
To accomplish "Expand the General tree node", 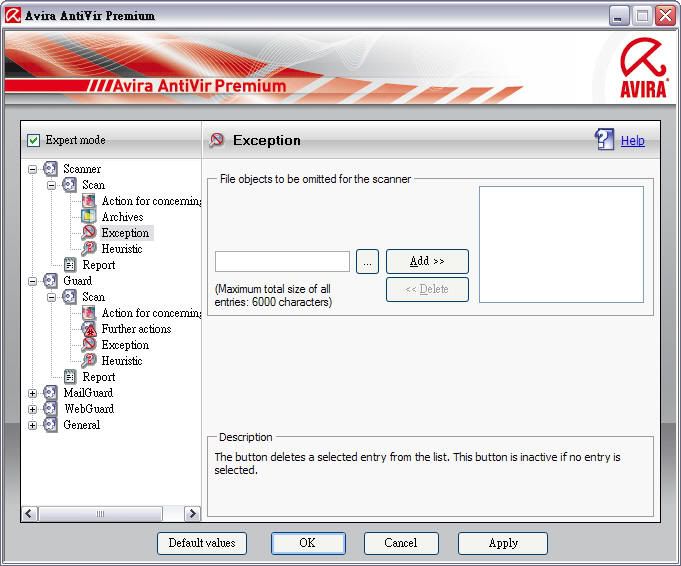I will (x=33, y=425).
